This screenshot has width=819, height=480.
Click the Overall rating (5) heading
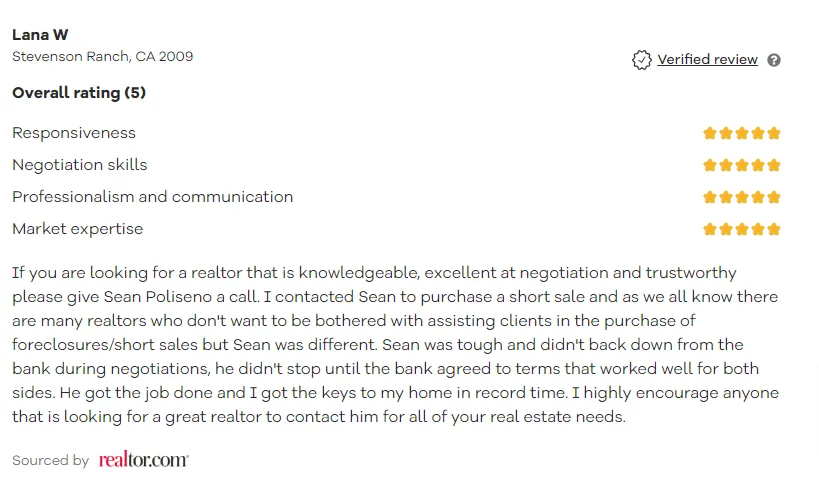pos(79,93)
